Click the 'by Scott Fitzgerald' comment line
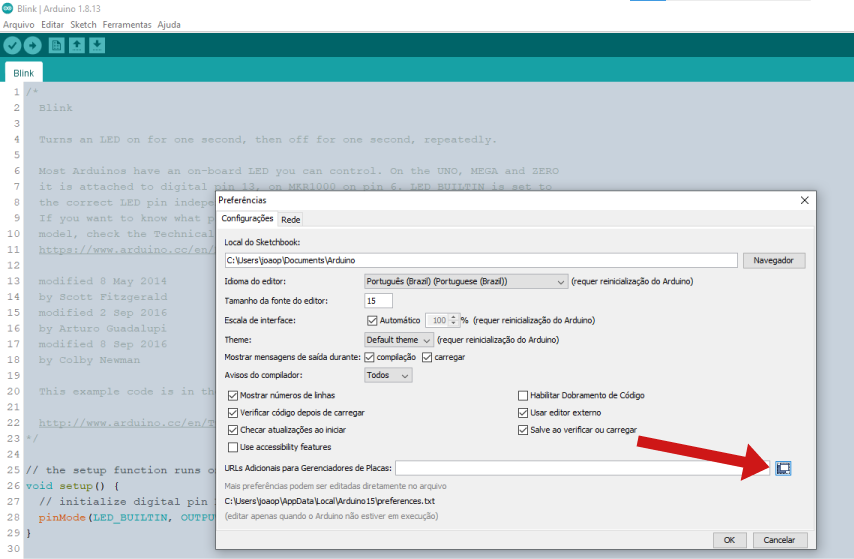Image resolution: width=854 pixels, height=559 pixels. click(x=103, y=297)
